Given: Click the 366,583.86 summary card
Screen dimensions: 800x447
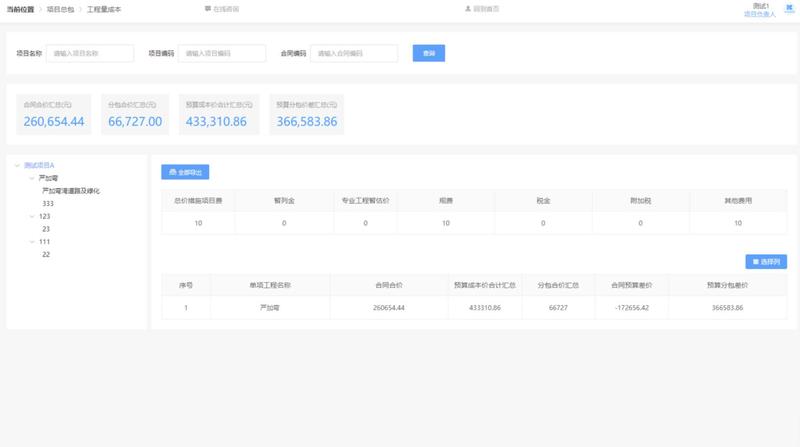Looking at the screenshot, I should coord(307,114).
